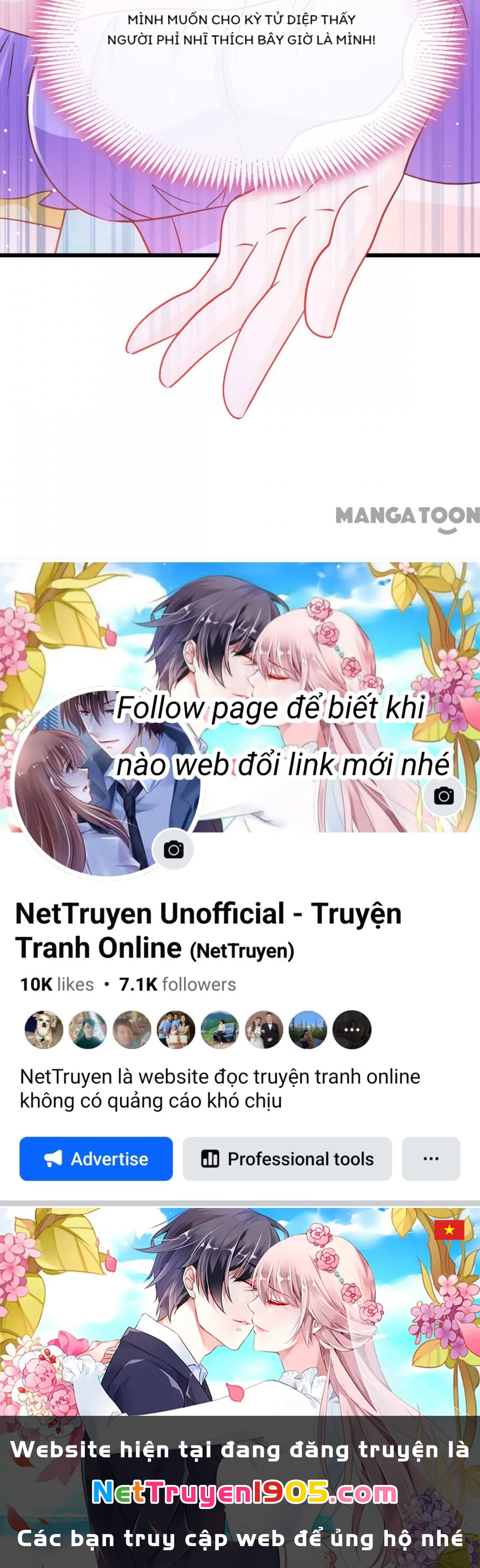This screenshot has width=480, height=1568.
Task: Click the Advertise button
Action: pos(96,1158)
